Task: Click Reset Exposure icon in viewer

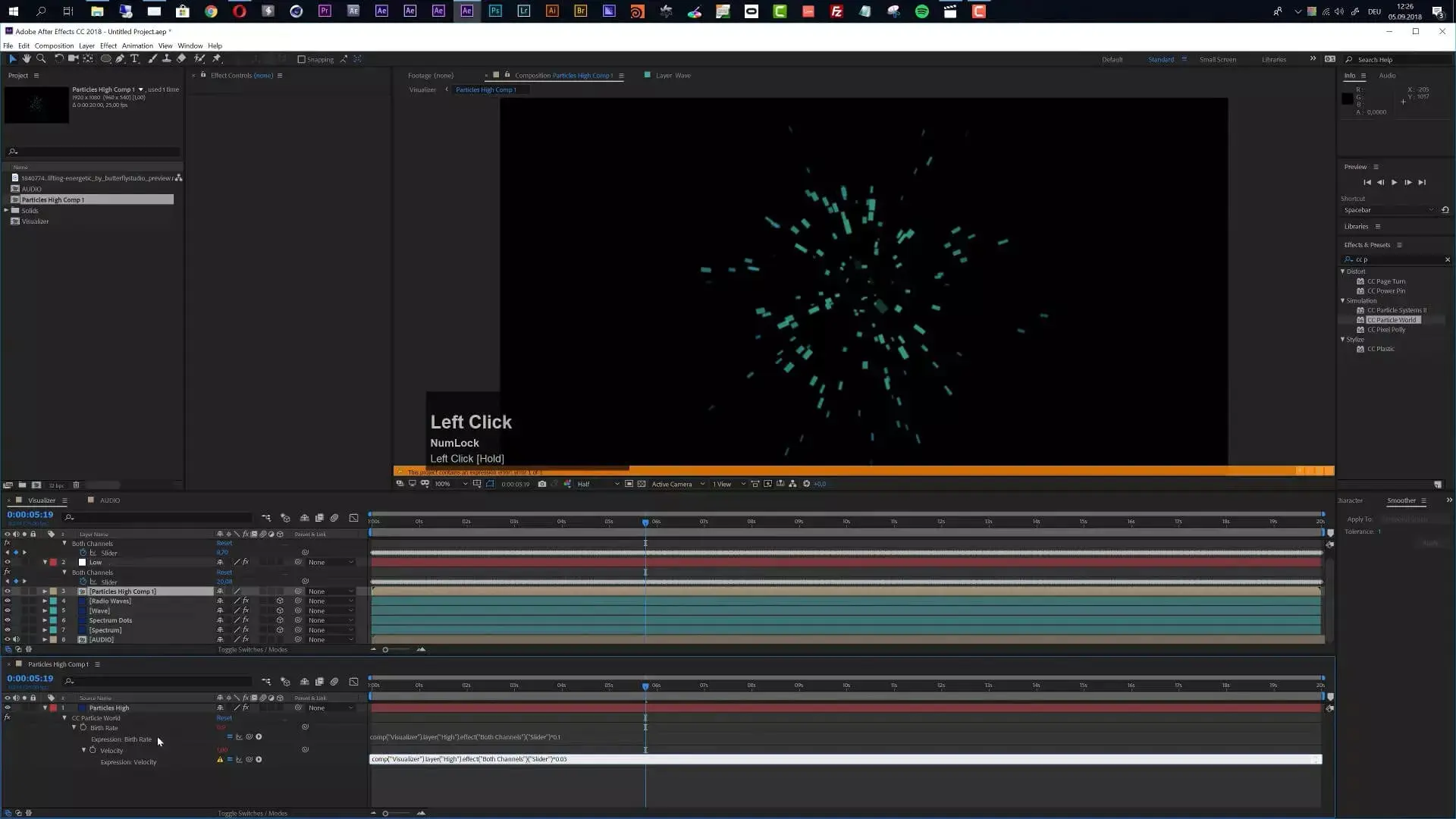Action: point(806,484)
